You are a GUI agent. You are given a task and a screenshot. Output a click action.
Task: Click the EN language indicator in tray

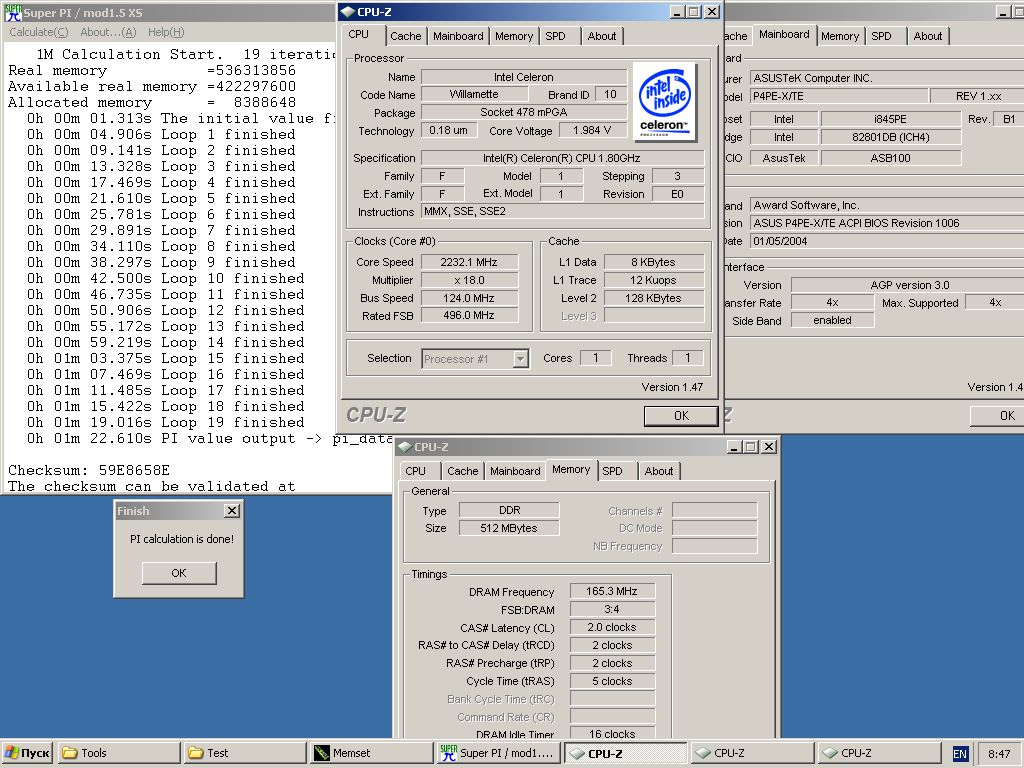[x=960, y=754]
